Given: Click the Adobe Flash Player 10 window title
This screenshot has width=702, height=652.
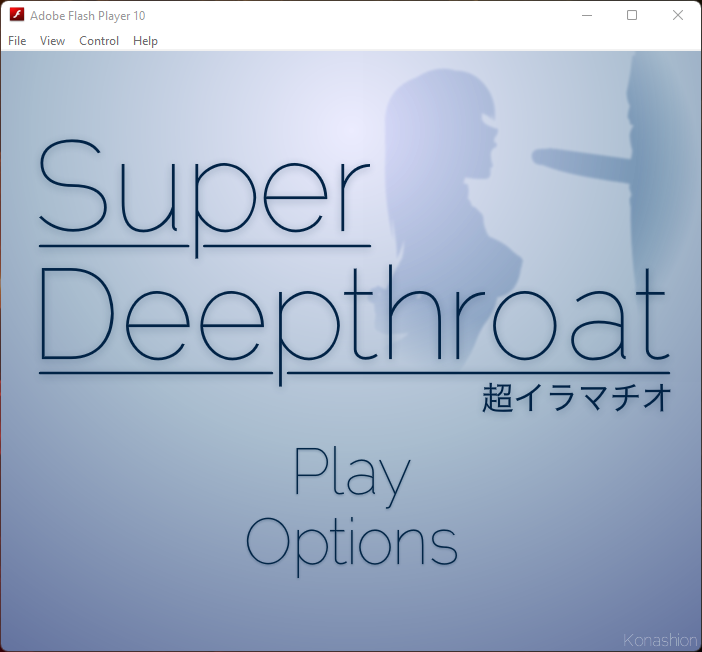Looking at the screenshot, I should [x=88, y=16].
